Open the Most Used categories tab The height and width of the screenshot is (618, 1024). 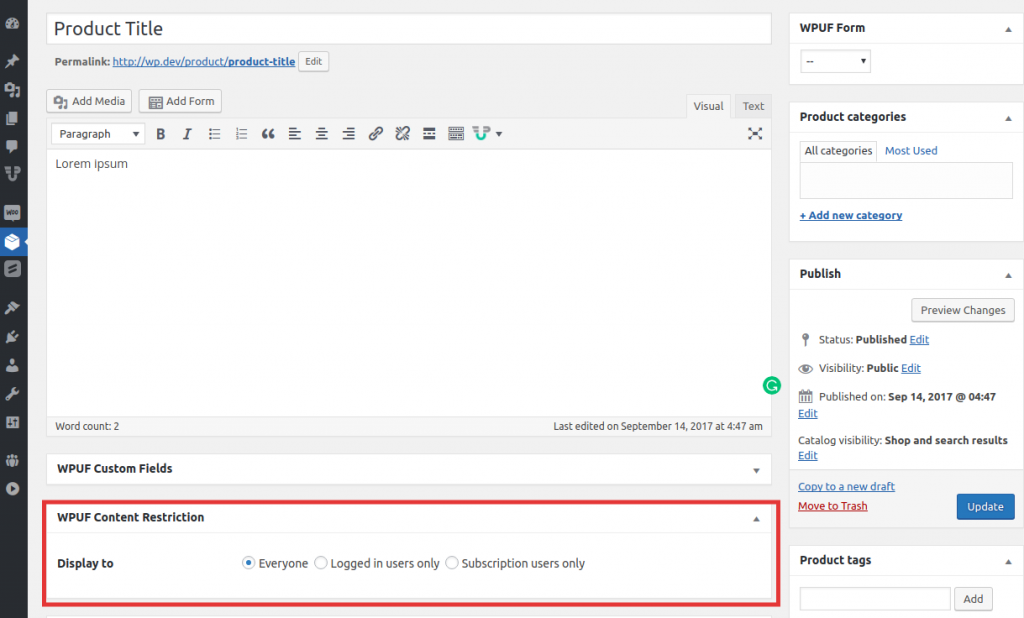[910, 150]
